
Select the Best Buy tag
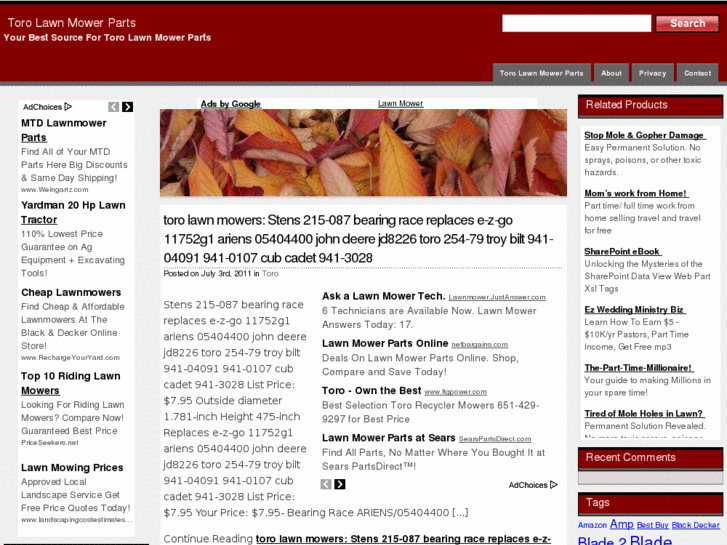point(652,526)
